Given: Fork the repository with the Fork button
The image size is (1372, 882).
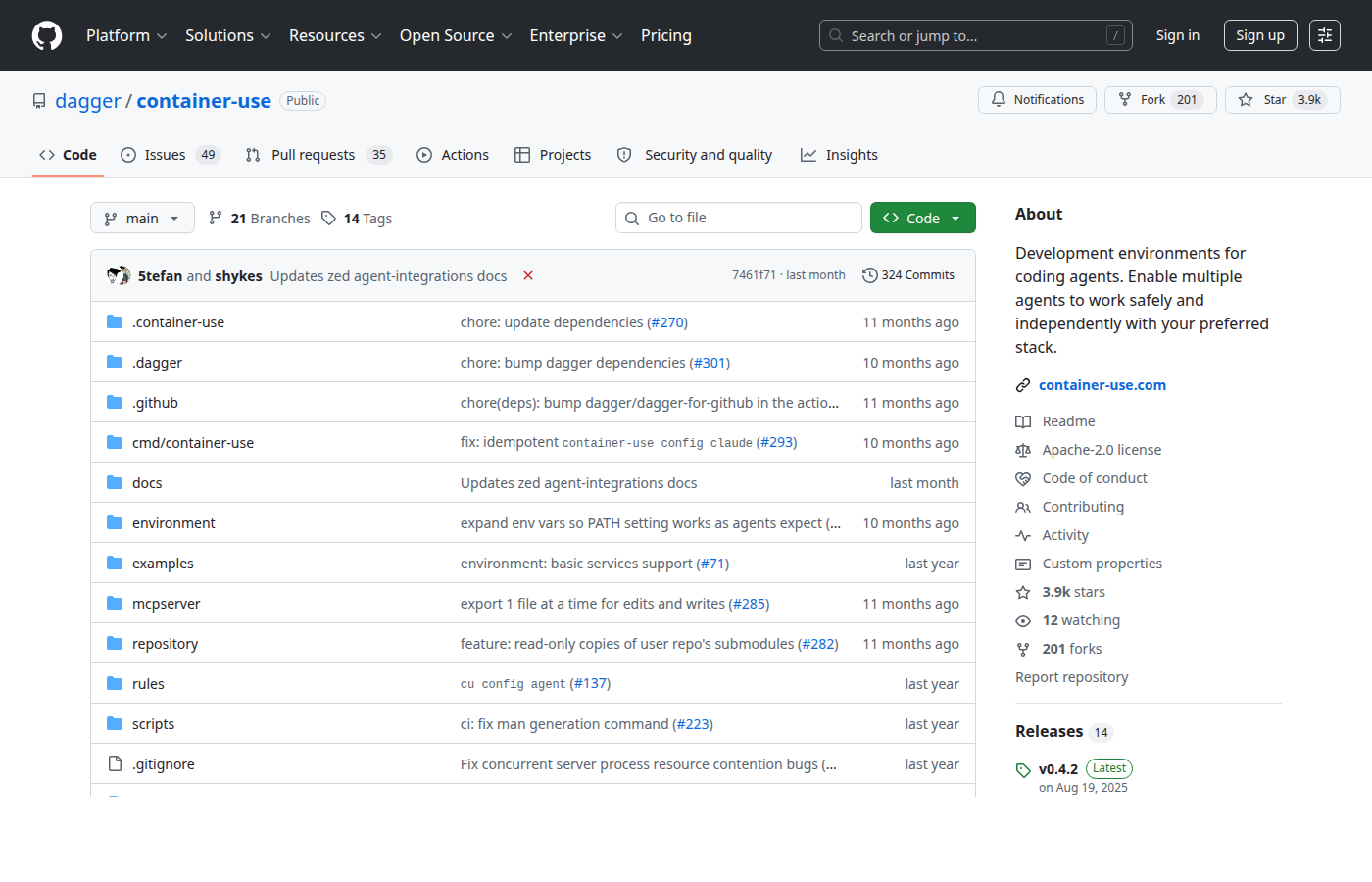Looking at the screenshot, I should [1160, 100].
